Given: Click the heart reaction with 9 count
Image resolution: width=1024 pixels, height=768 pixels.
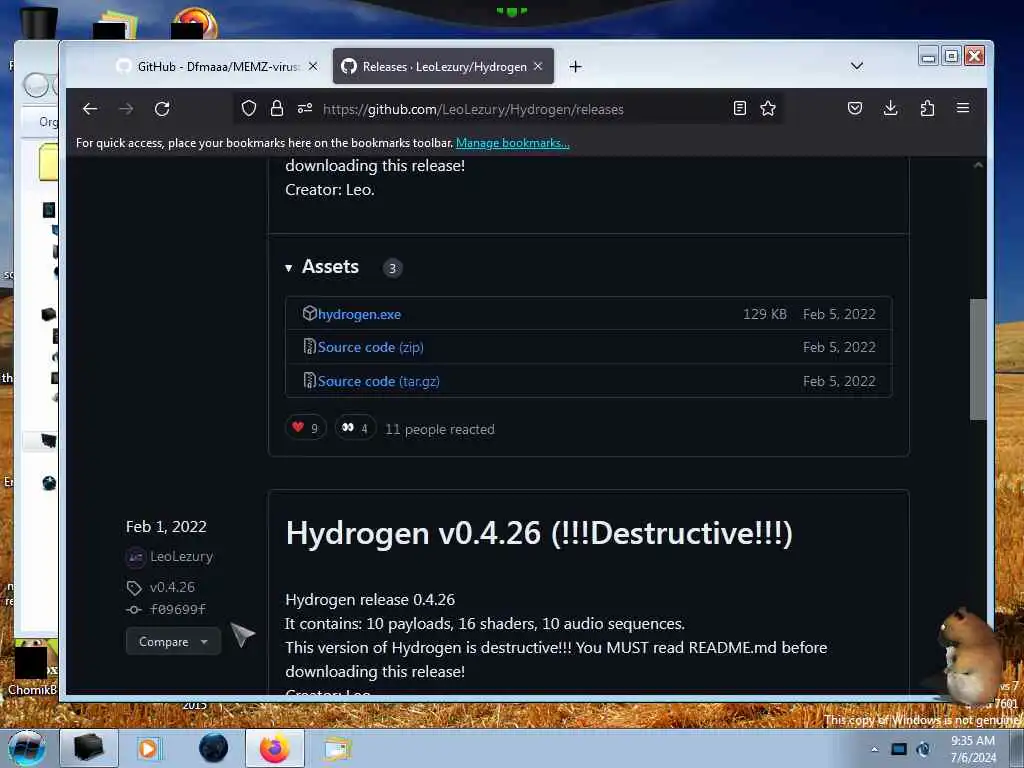Looking at the screenshot, I should 306,428.
